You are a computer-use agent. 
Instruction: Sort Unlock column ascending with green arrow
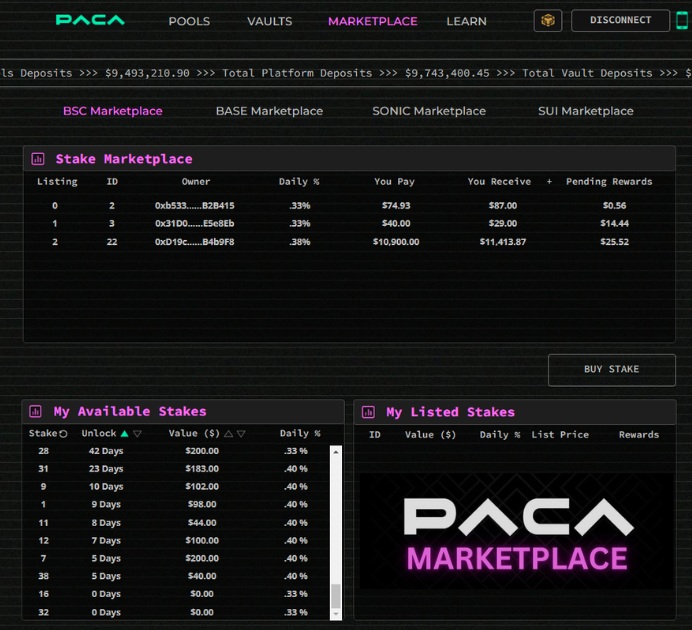(124, 434)
